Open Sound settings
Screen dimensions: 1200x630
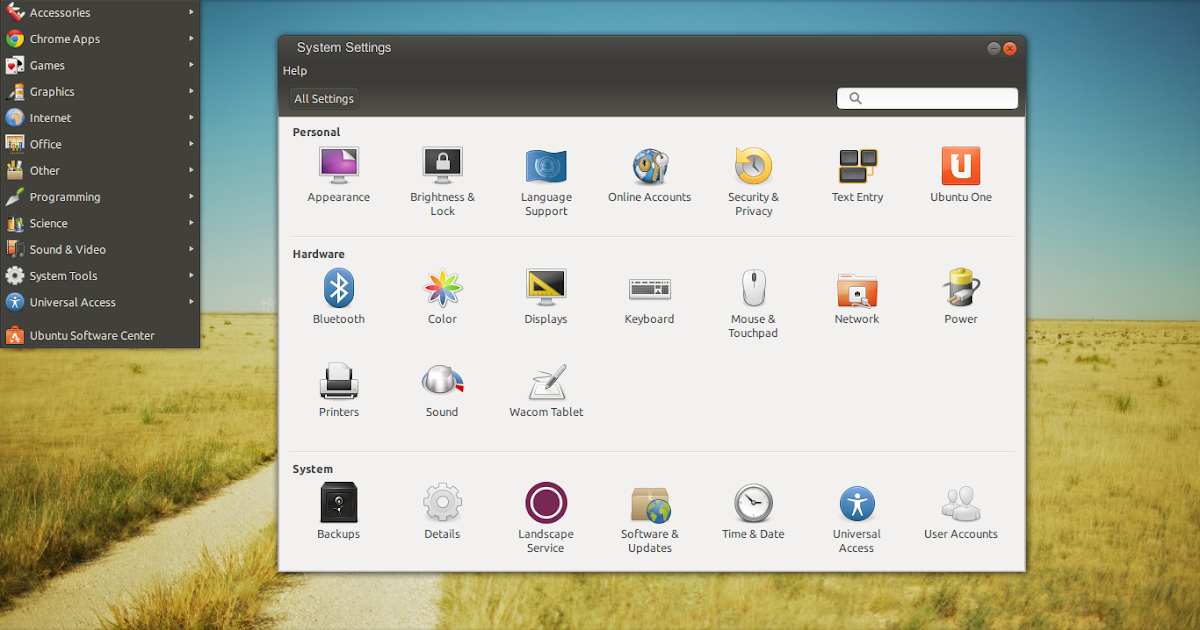tap(442, 391)
